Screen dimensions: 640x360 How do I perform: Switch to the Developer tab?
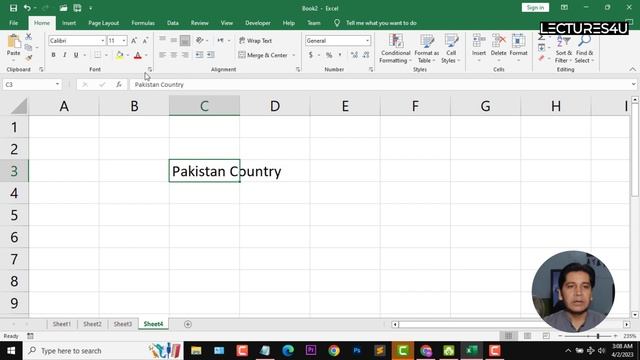click(x=258, y=23)
